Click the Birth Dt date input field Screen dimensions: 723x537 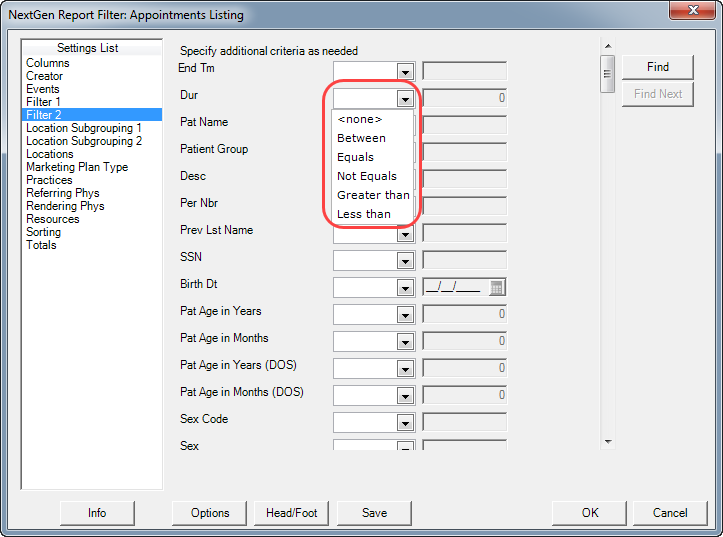coord(456,288)
